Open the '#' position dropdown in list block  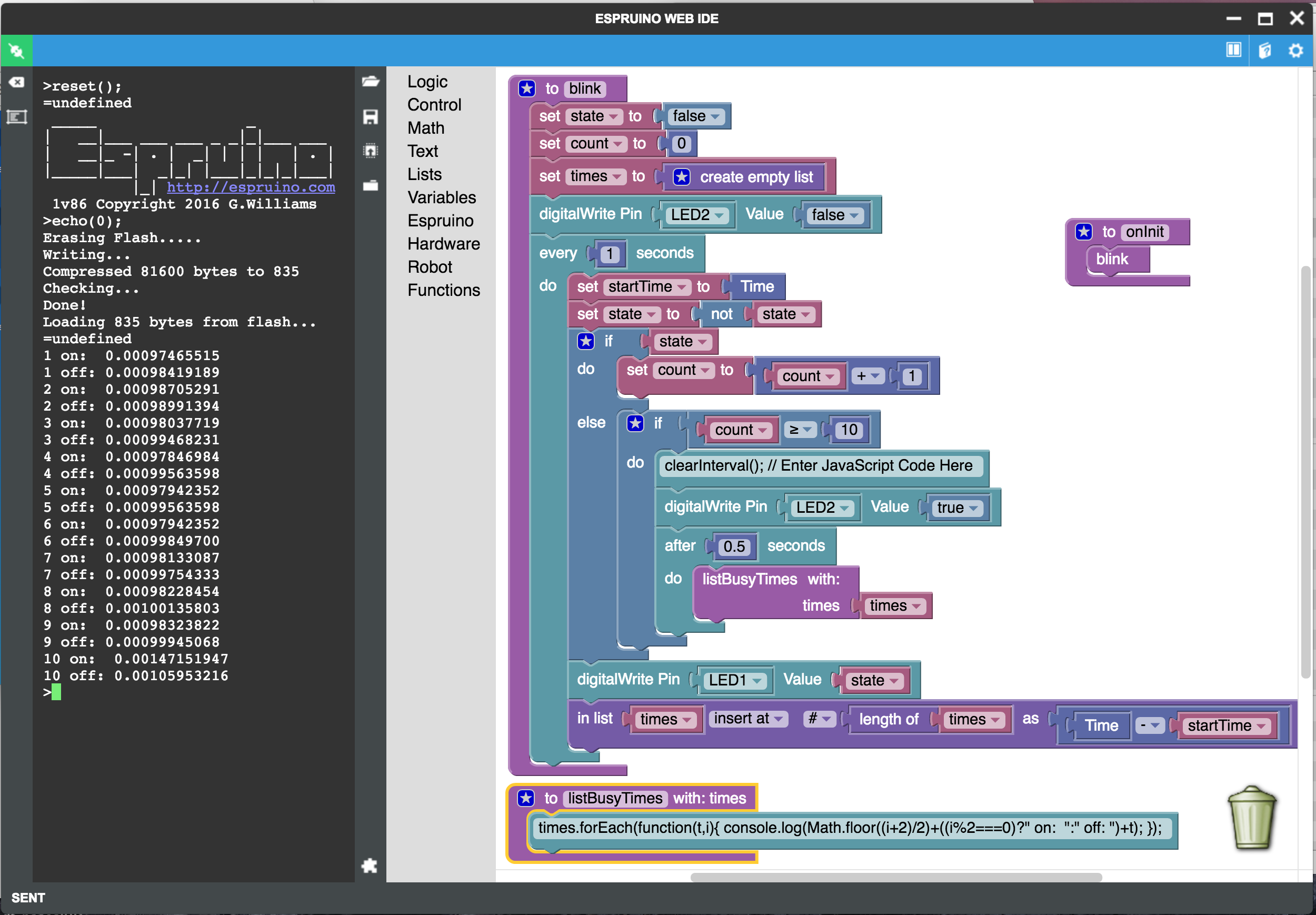tap(820, 718)
